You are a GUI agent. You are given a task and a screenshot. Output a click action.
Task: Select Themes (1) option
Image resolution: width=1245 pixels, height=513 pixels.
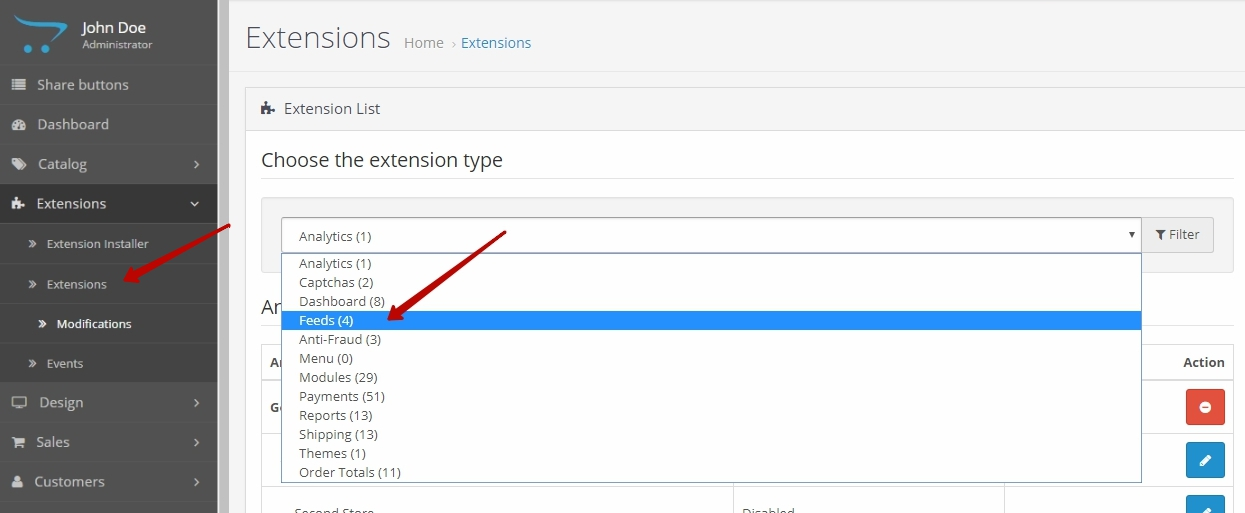(x=711, y=454)
